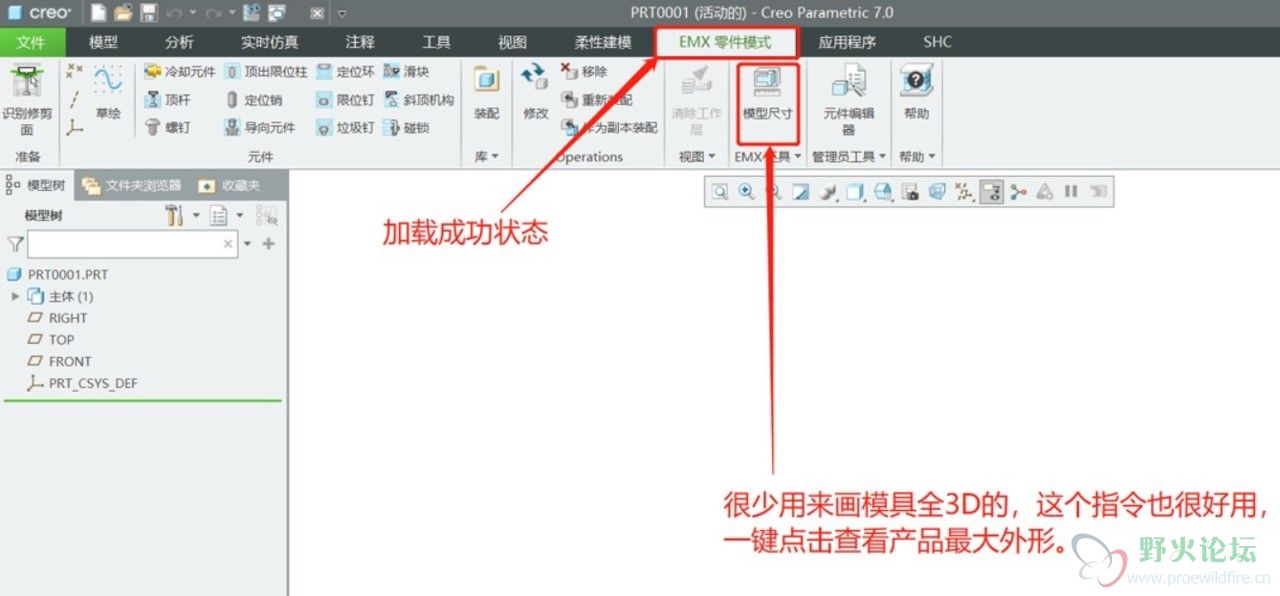The image size is (1280, 596).
Task: Switch to the 实时仿真 ribbon tab
Action: tap(269, 42)
